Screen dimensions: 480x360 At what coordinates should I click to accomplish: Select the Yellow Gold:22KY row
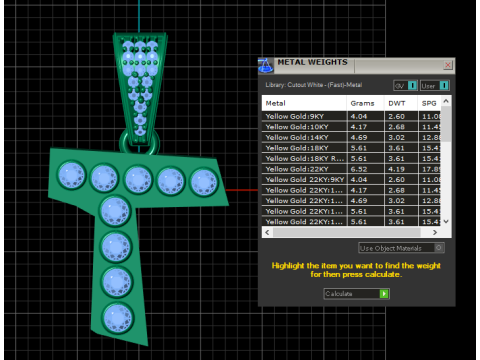click(352, 169)
